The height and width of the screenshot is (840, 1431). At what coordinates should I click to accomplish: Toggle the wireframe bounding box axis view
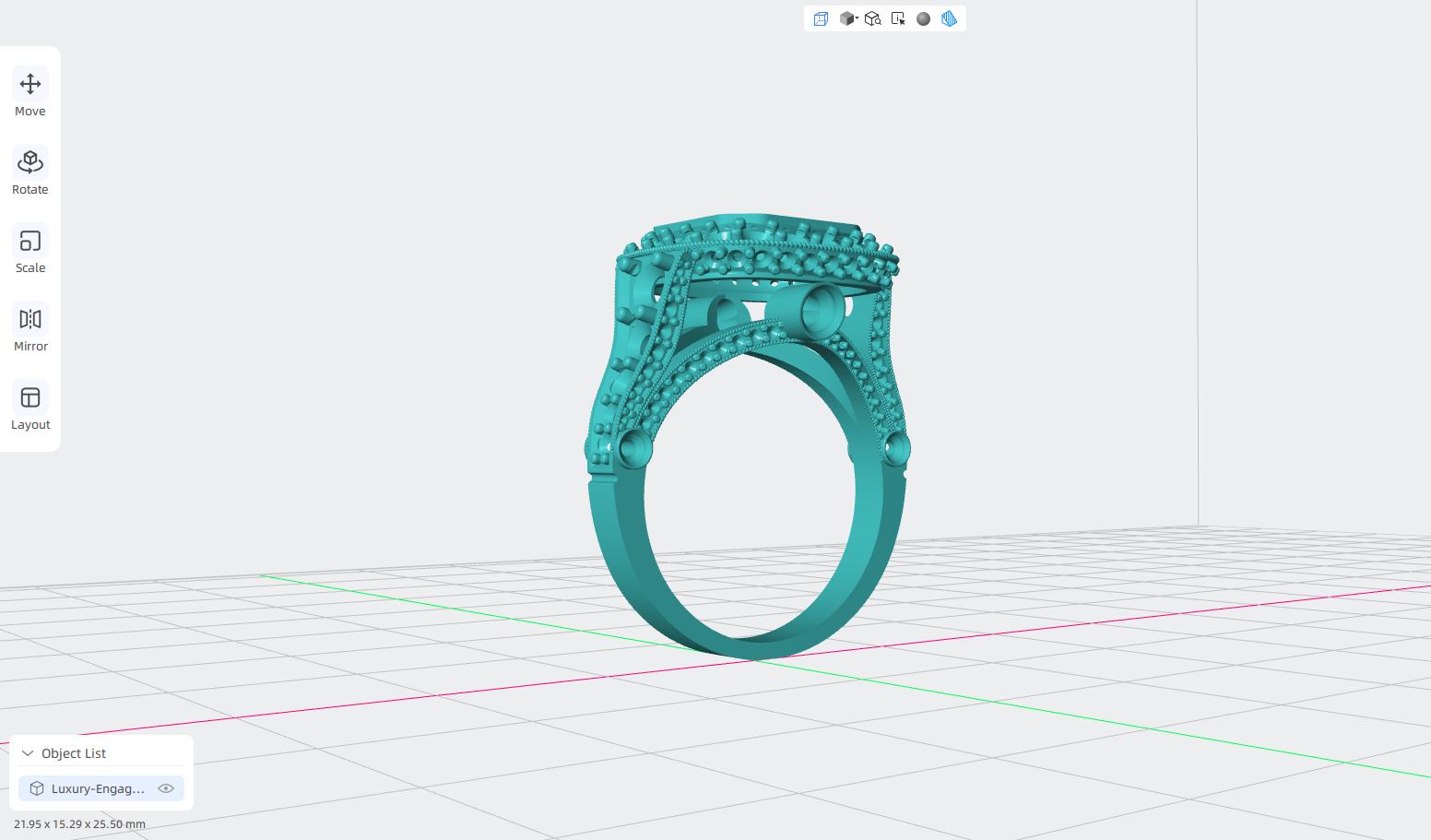821,18
